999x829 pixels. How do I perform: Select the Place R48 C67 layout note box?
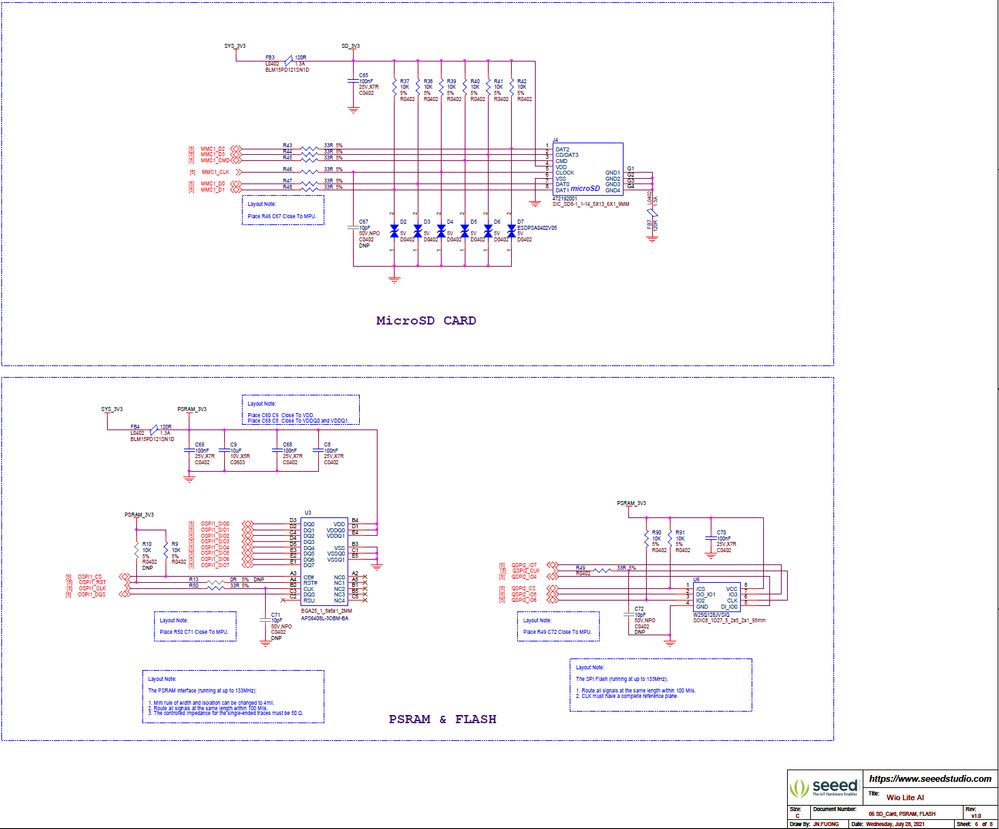(282, 213)
